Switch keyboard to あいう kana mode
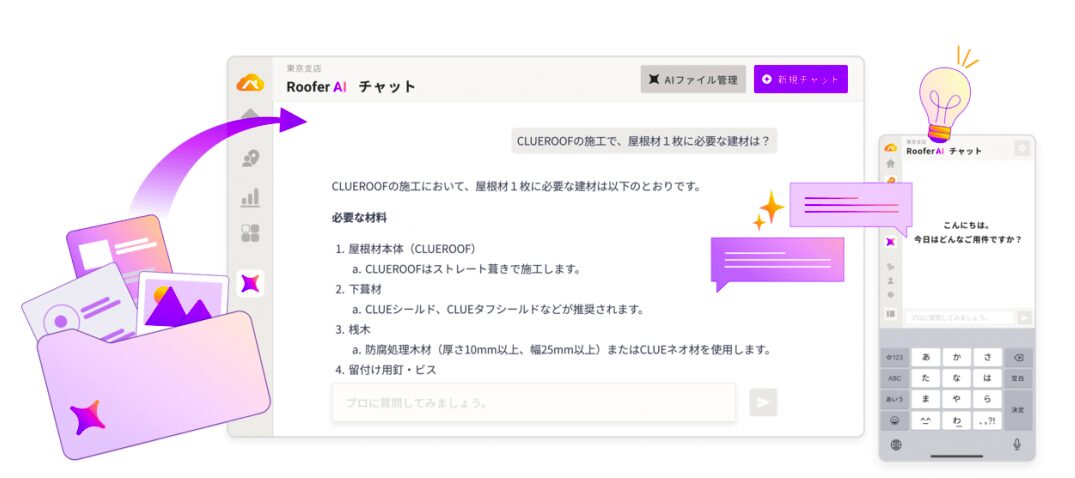 click(x=894, y=399)
